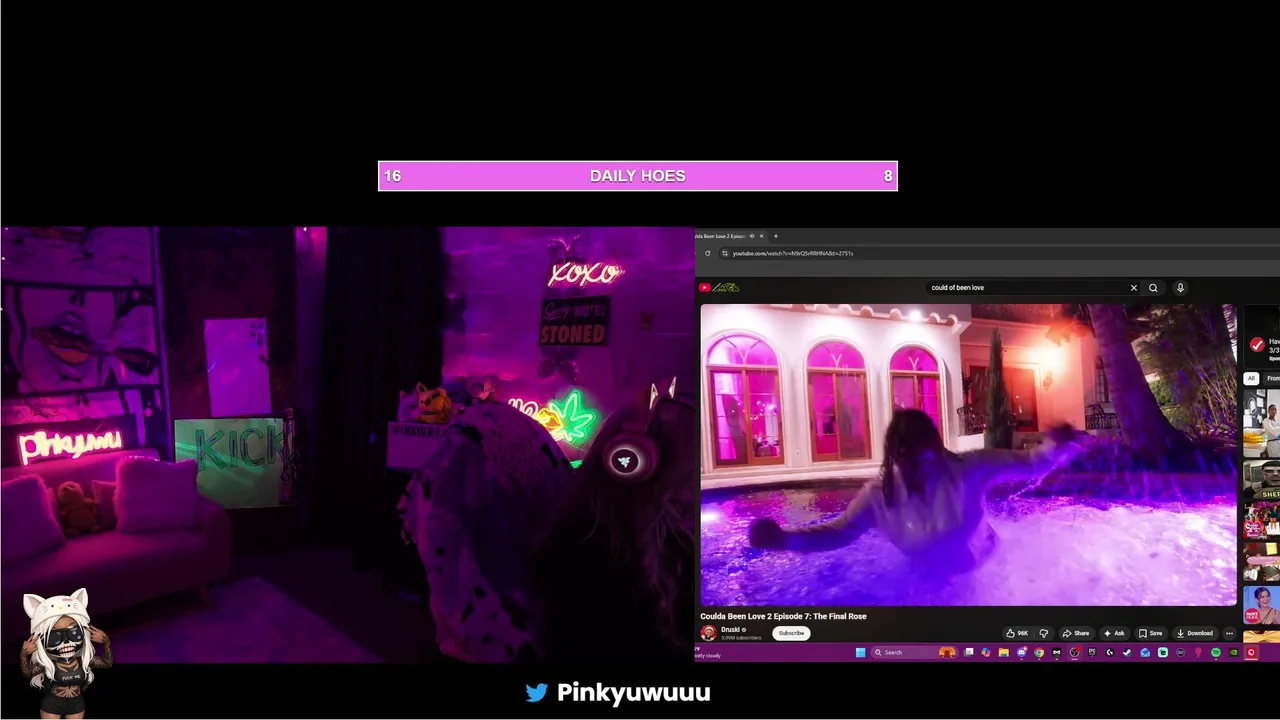
Task: Click the pool scene video player
Action: pos(968,455)
